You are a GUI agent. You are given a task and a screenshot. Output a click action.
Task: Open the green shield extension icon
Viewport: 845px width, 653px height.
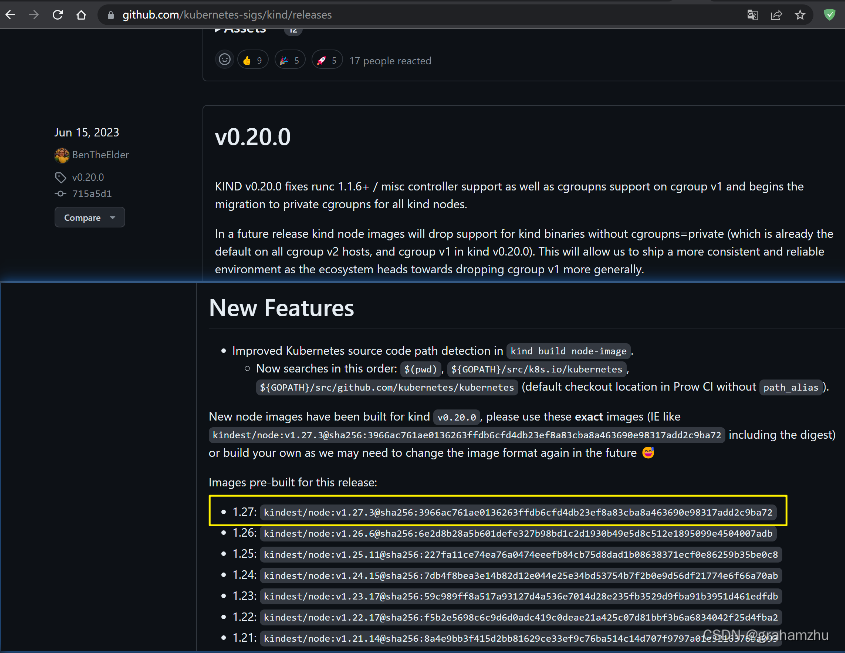[829, 15]
